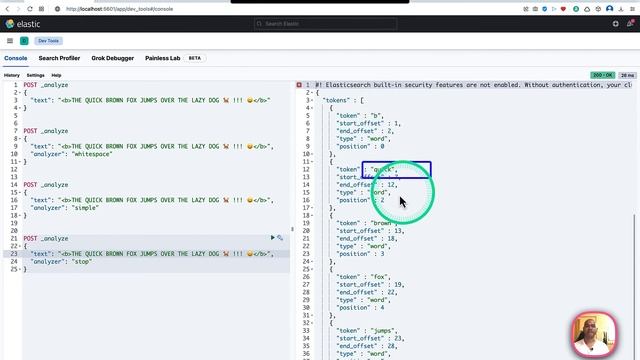Reload the page with the refresh icon
Screen dimensions: 640x360
(30, 9)
